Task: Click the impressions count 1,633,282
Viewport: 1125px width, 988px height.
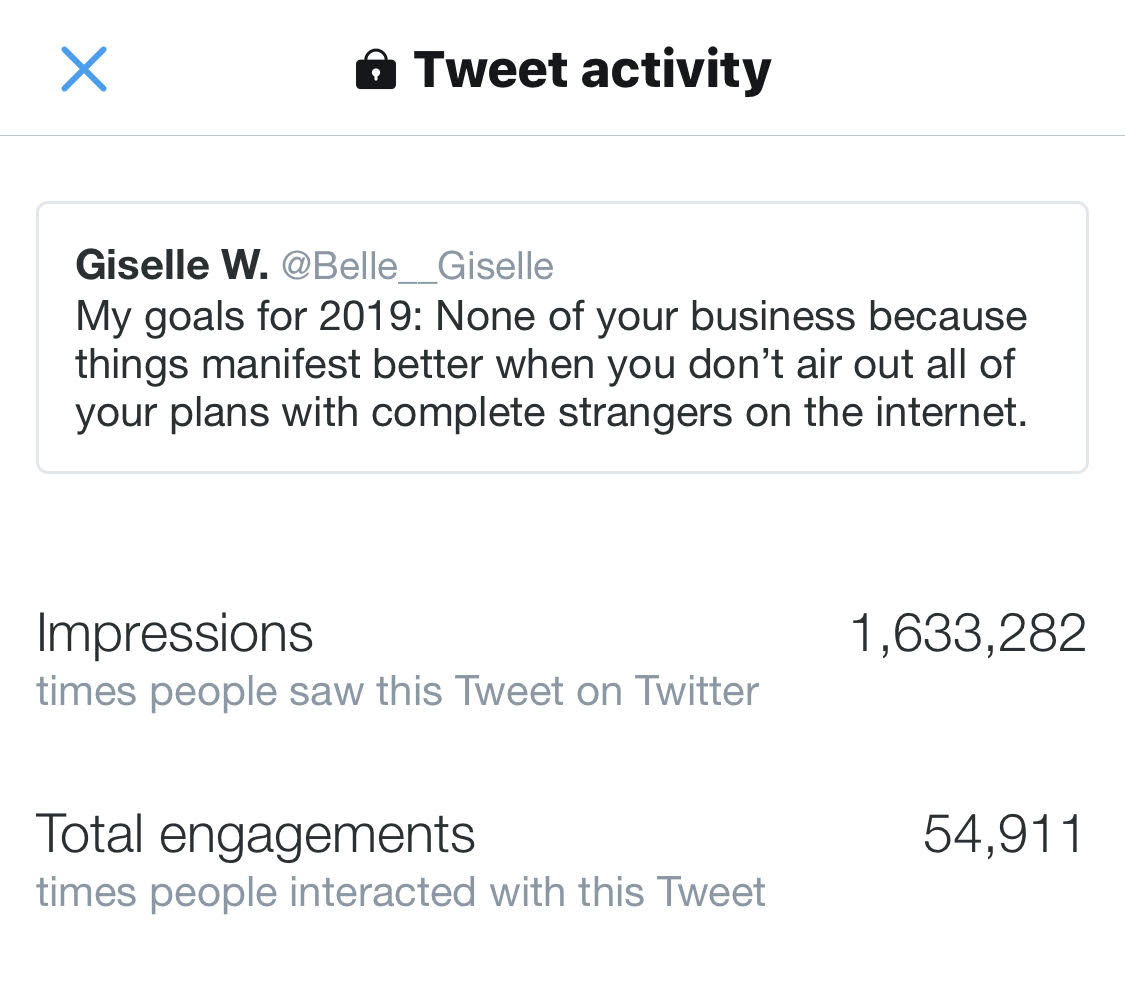Action: pyautogui.click(x=968, y=634)
